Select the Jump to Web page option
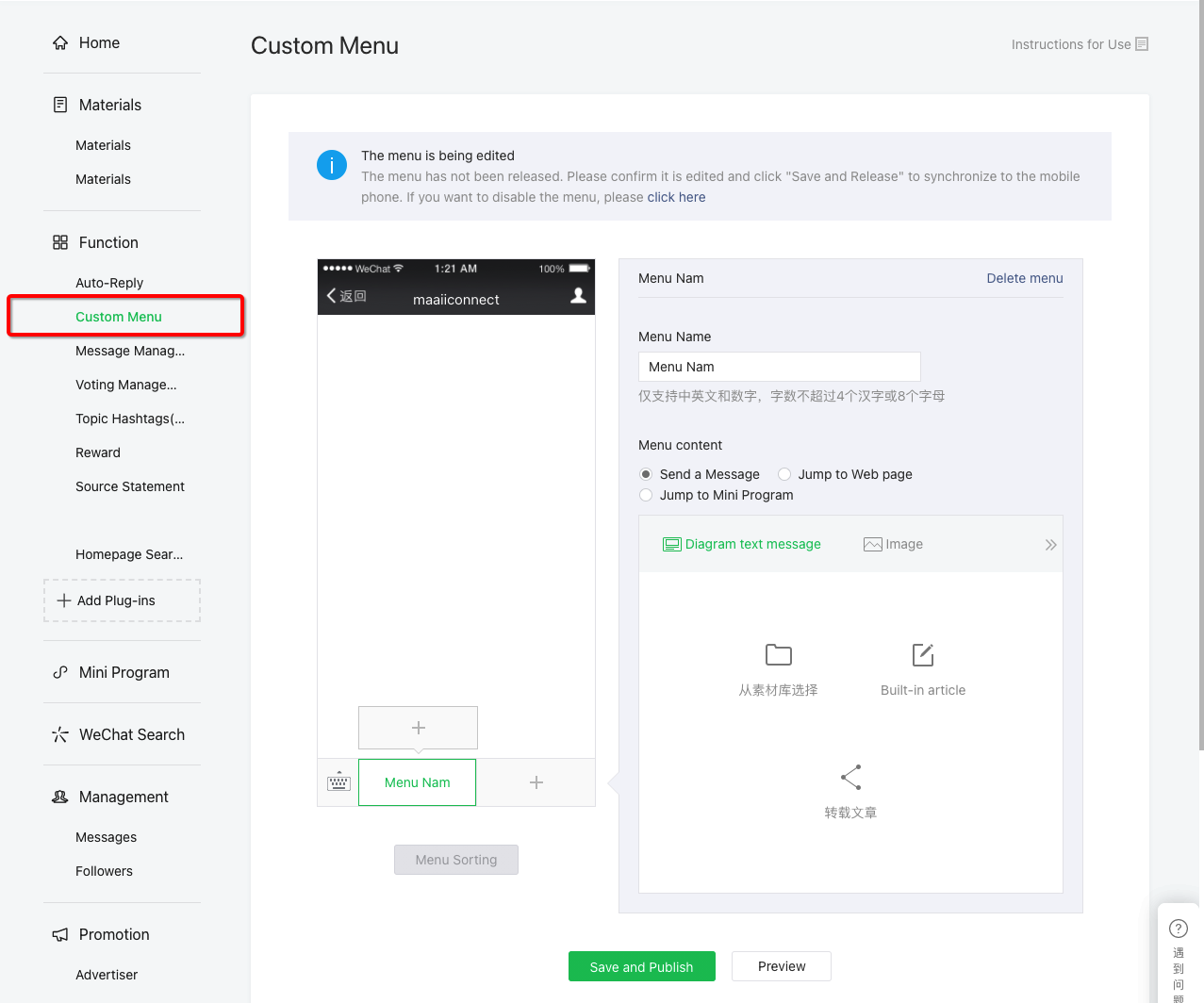1204x1003 pixels. click(784, 474)
